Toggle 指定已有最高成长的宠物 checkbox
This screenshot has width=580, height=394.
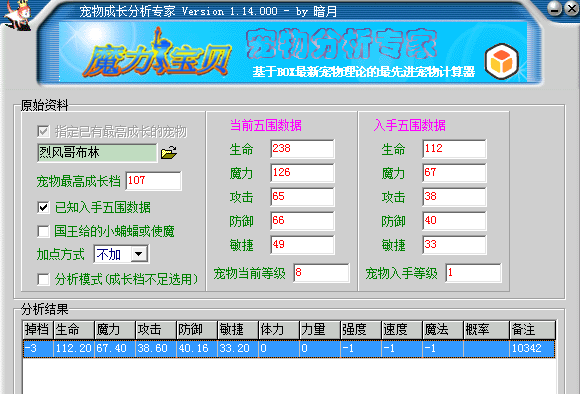click(x=43, y=131)
